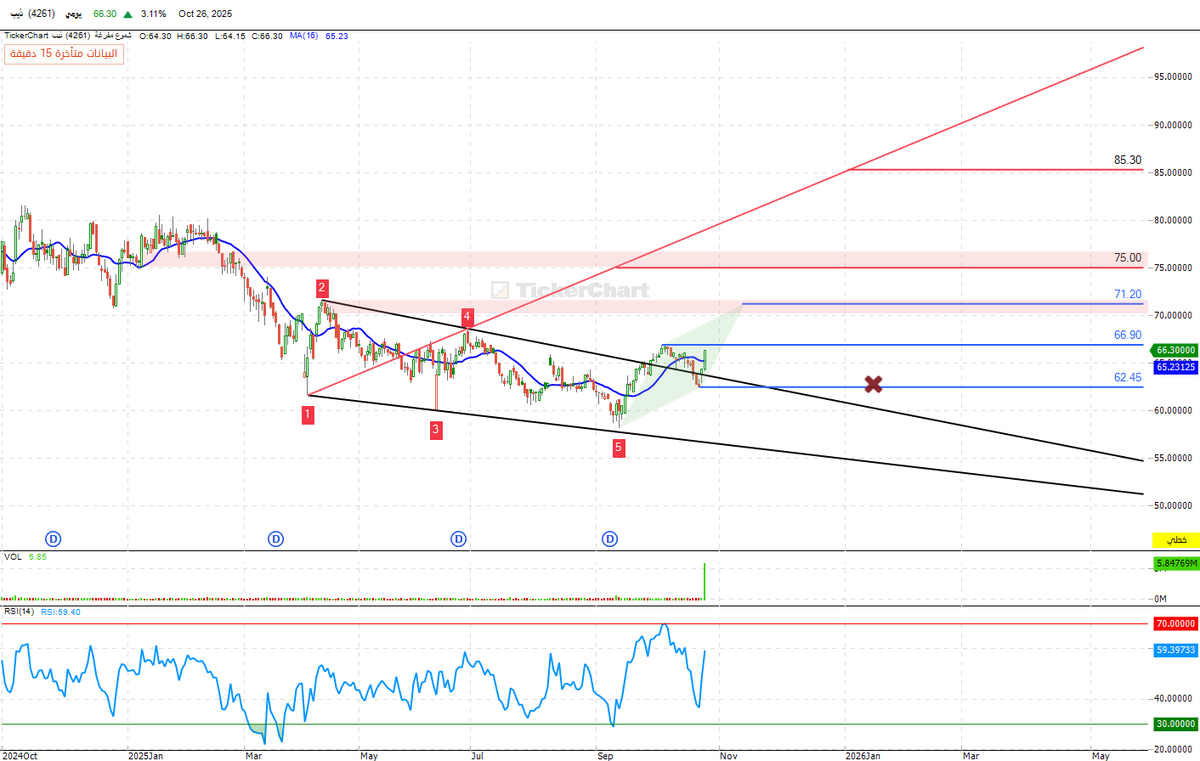The height and width of the screenshot is (761, 1200).
Task: Click the 2026Jan label on the time axis
Action: tap(864, 755)
